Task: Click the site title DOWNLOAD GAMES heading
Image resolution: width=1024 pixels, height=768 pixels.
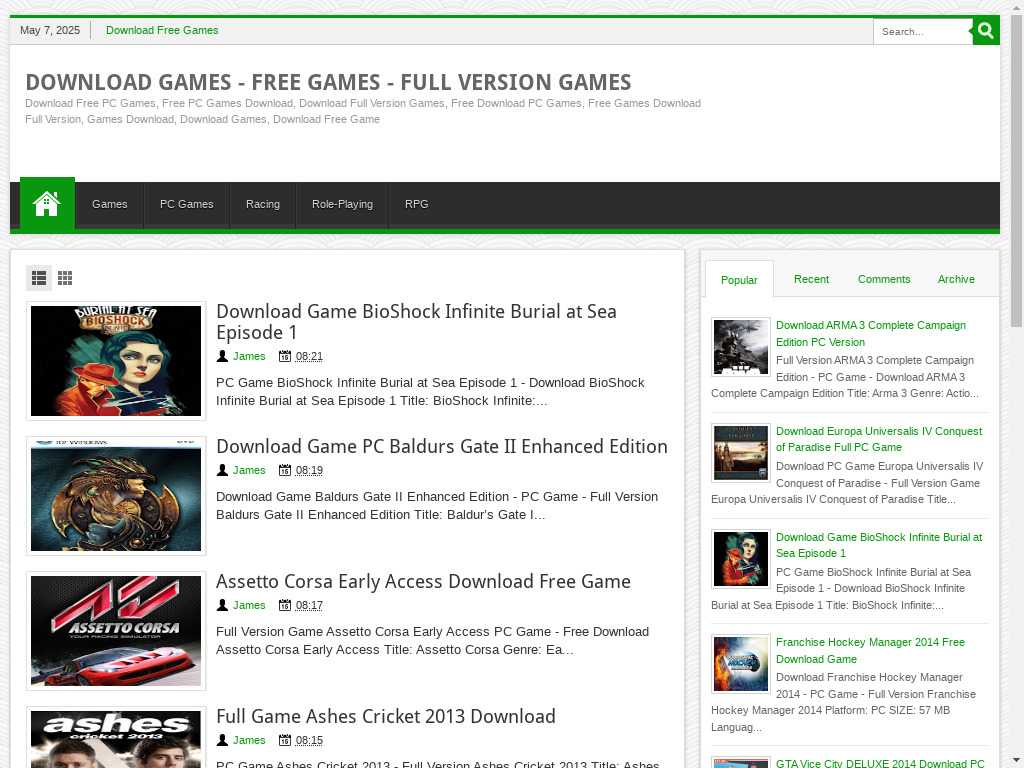Action: tap(328, 82)
